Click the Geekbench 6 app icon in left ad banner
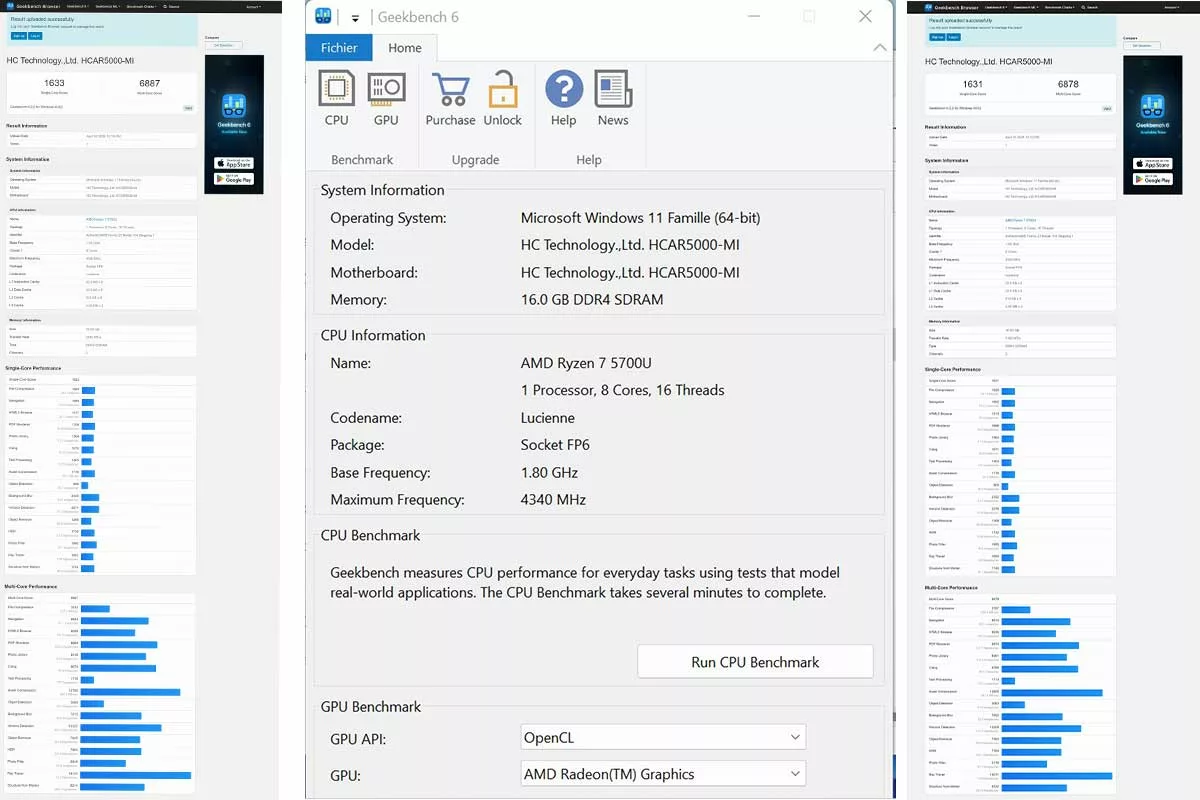 tap(234, 106)
